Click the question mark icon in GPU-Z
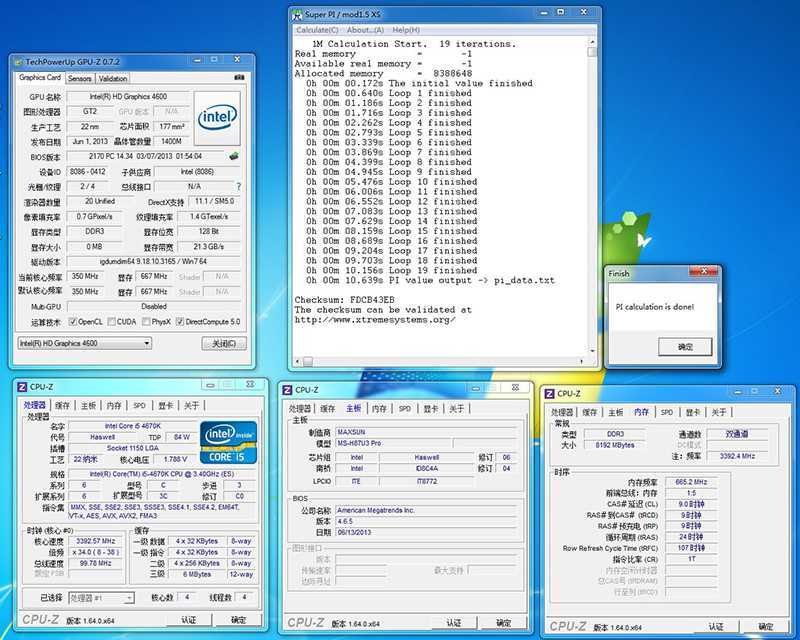 click(x=238, y=187)
